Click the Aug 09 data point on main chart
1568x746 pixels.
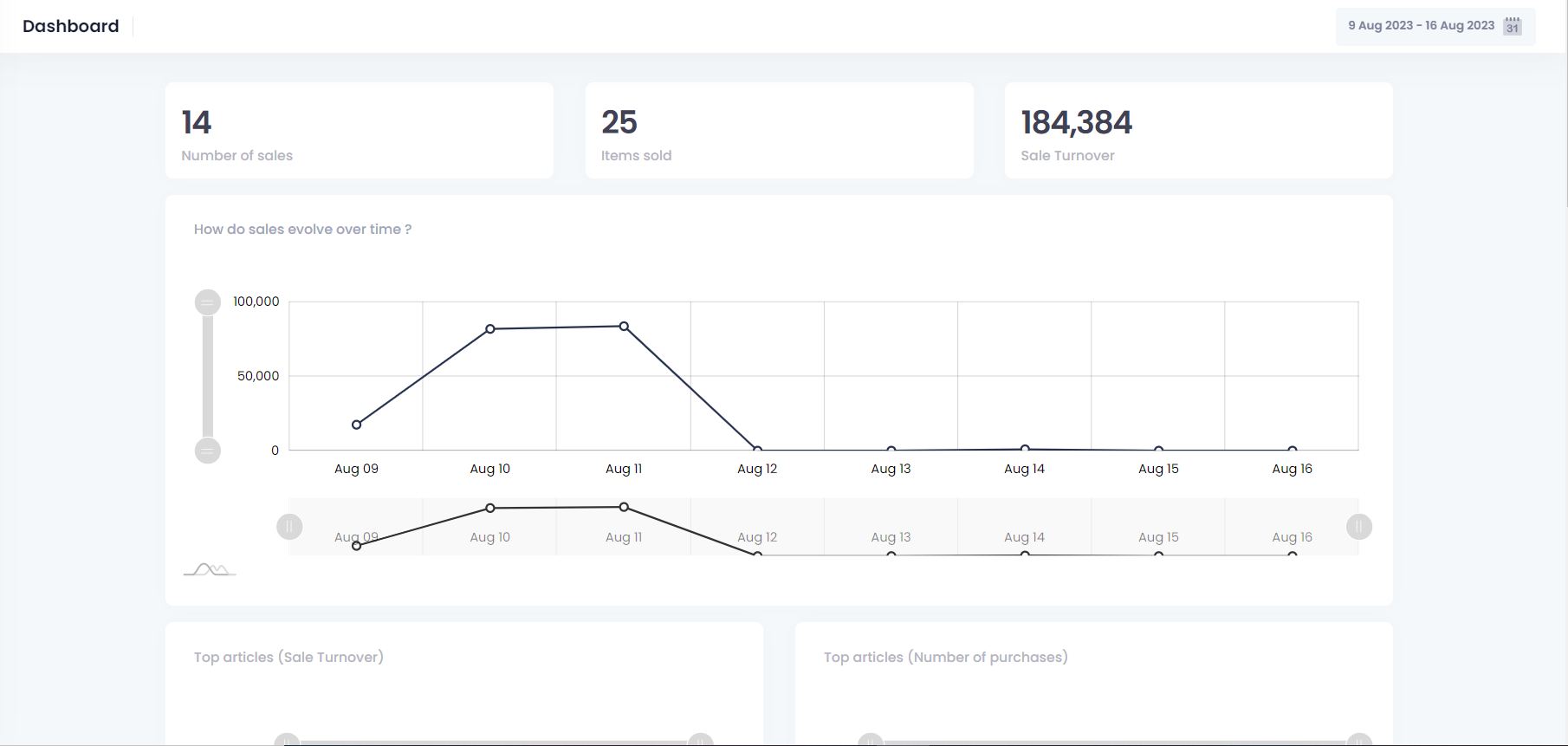357,425
